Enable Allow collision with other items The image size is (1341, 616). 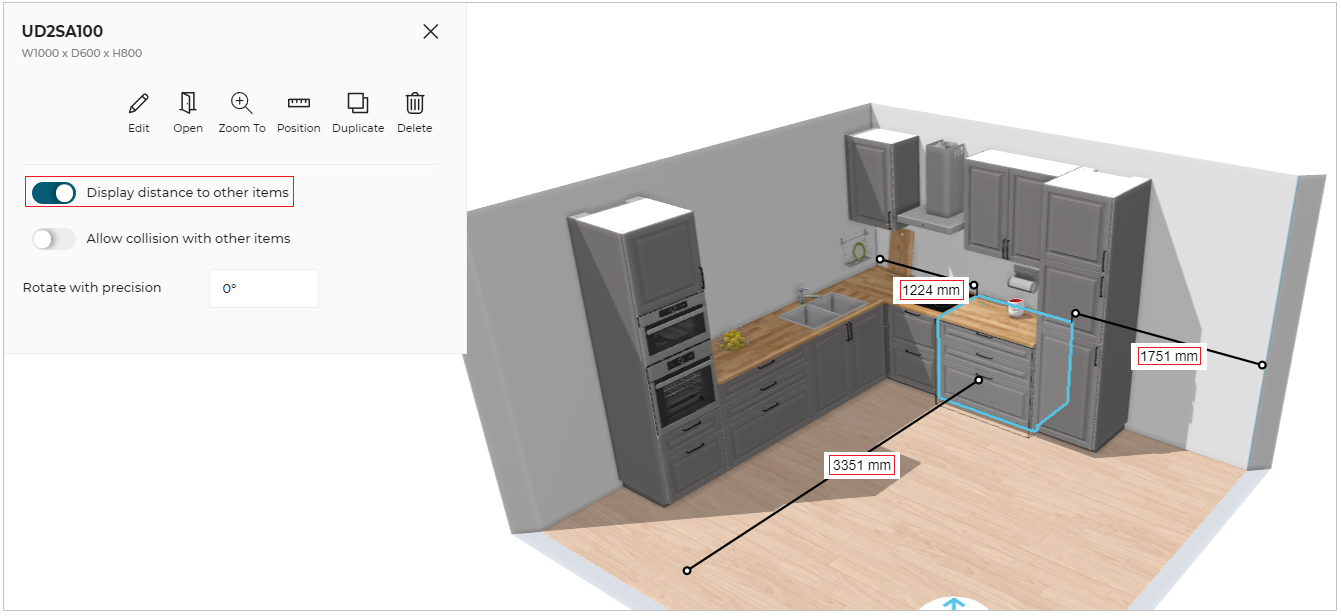54,239
